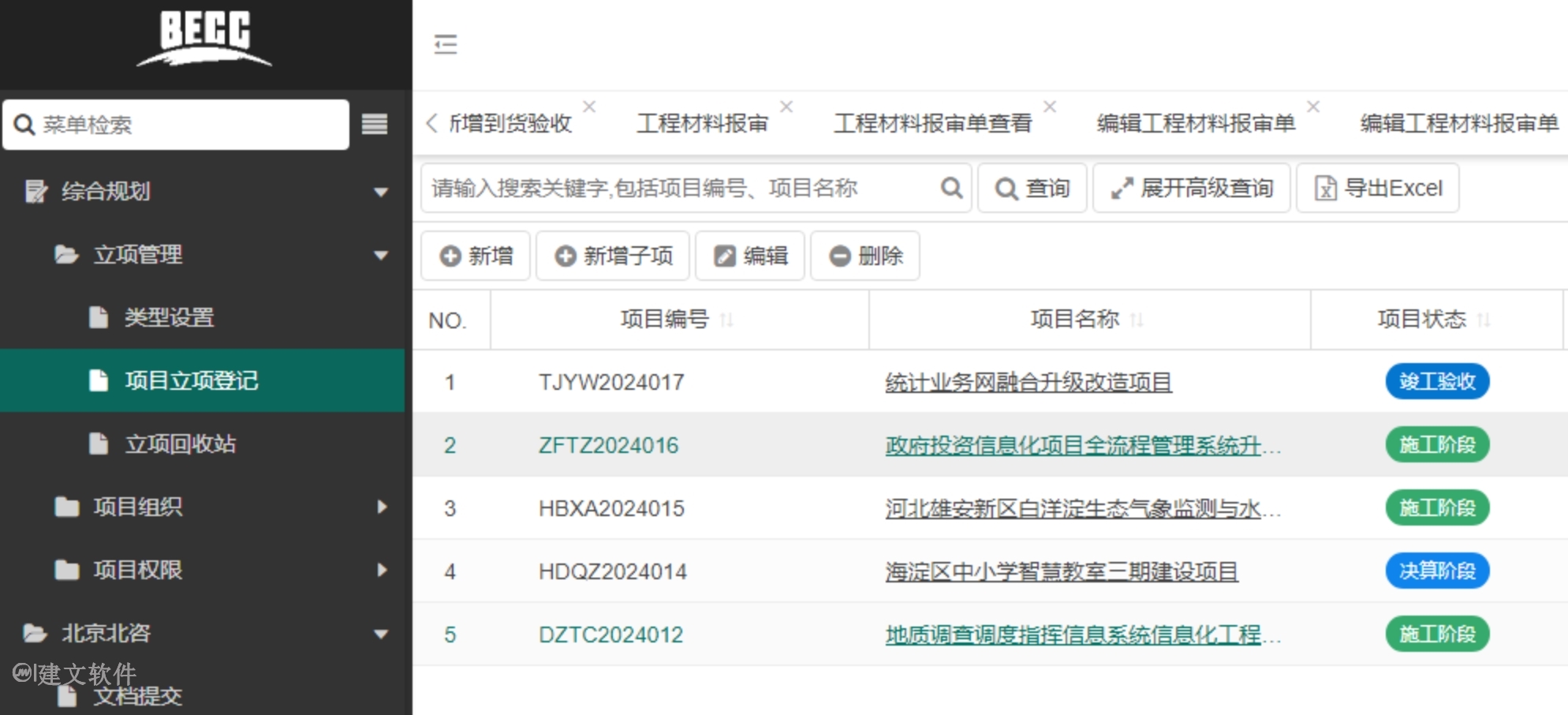The height and width of the screenshot is (715, 1568).
Task: Select the project number HDQZ2024014
Action: coord(613,571)
